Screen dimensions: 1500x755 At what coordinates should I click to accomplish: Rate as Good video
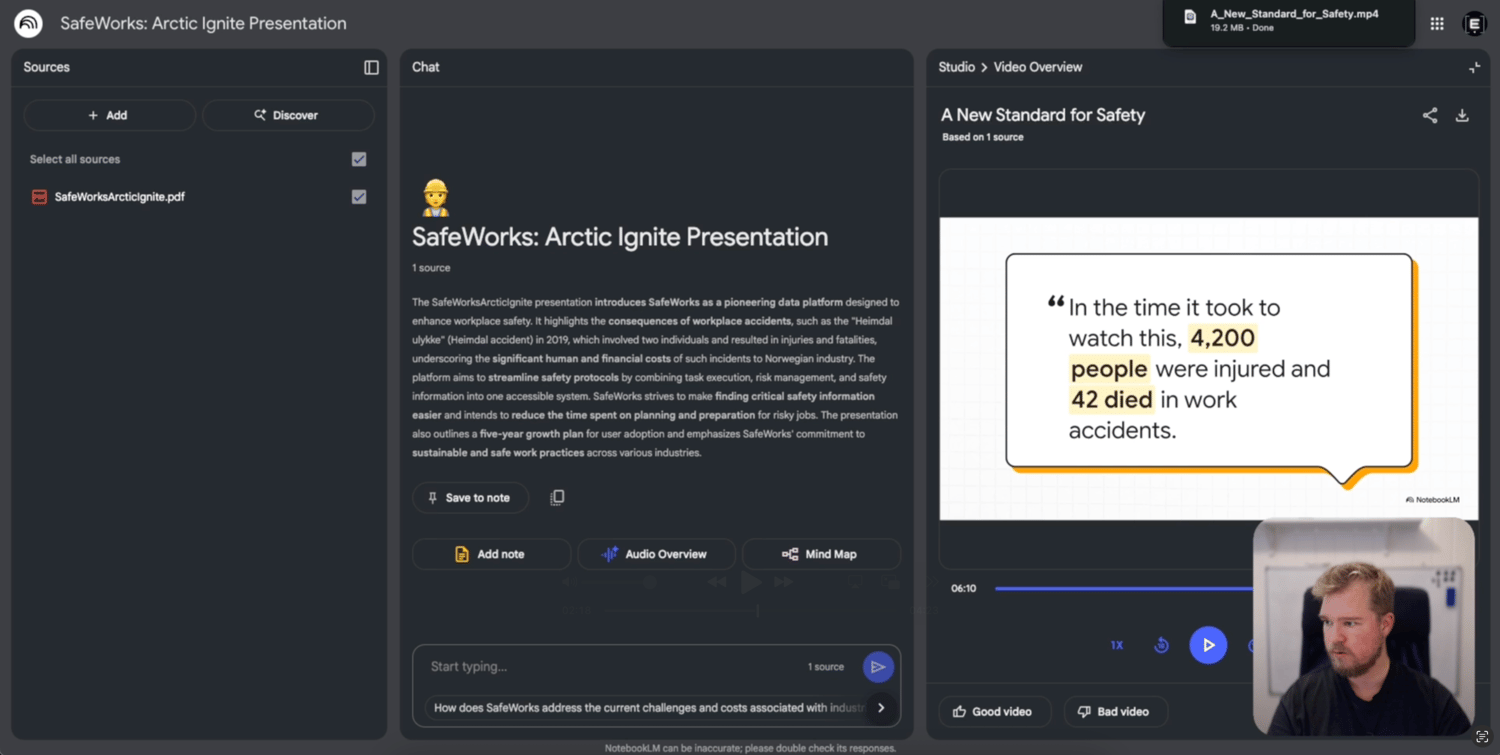click(x=994, y=711)
